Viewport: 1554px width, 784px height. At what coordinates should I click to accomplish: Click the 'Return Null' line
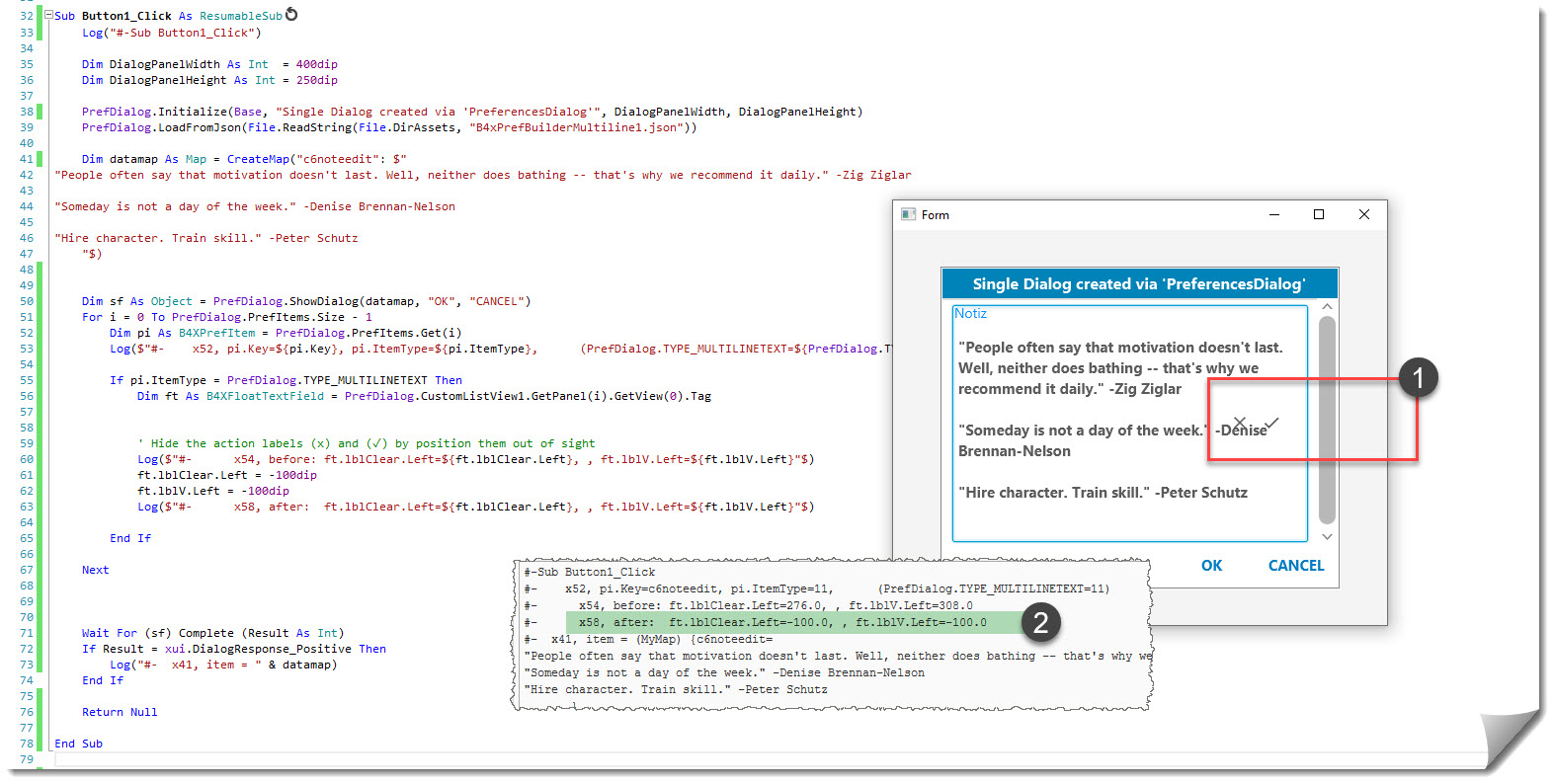[120, 712]
